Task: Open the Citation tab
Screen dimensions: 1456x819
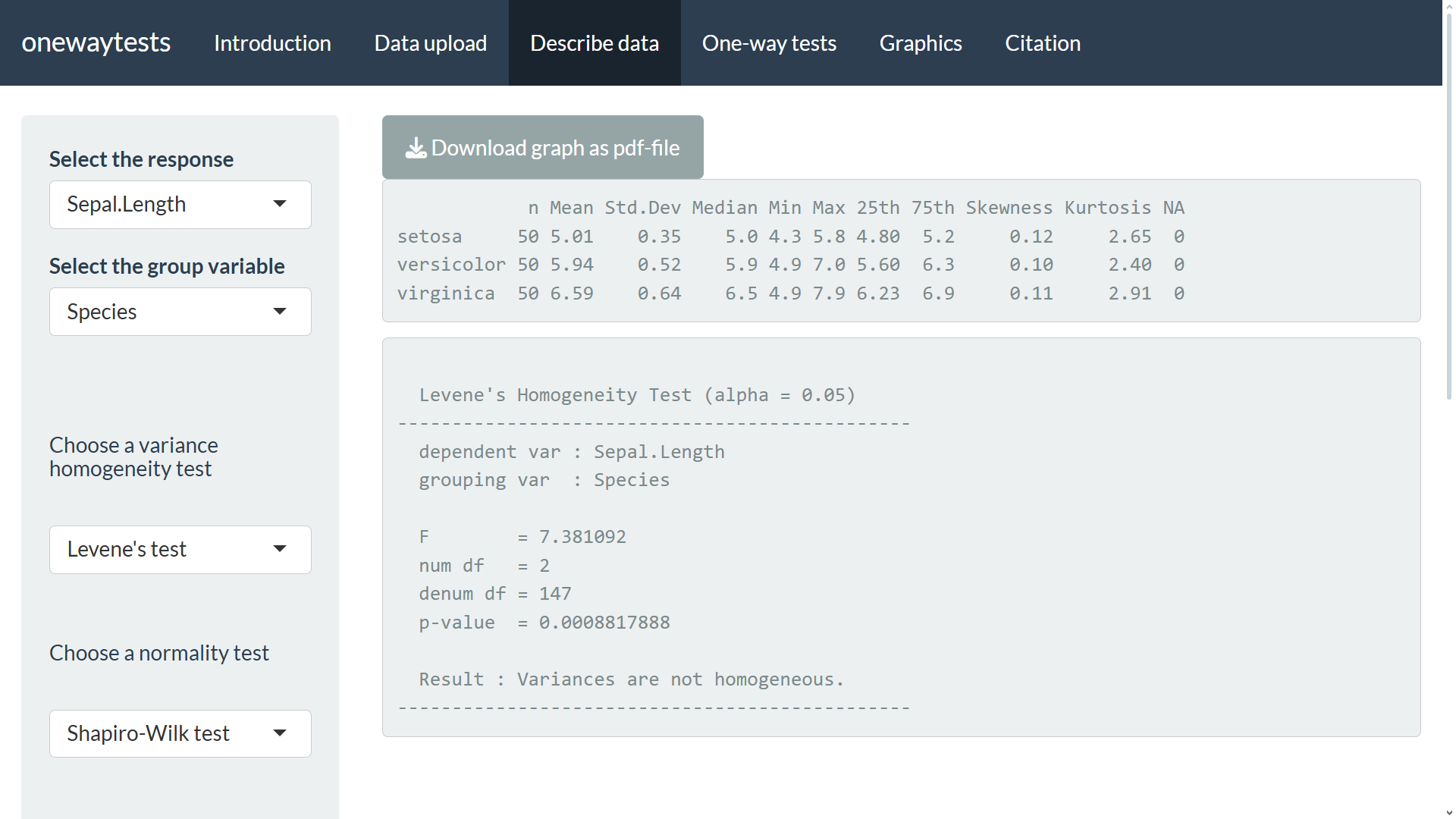Action: [1043, 43]
